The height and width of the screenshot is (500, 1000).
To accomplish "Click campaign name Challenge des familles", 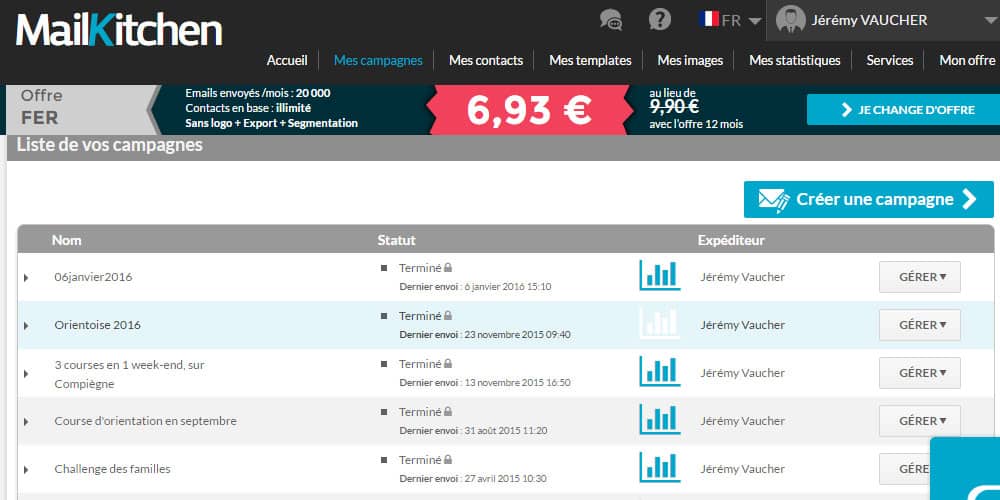I will click(112, 469).
